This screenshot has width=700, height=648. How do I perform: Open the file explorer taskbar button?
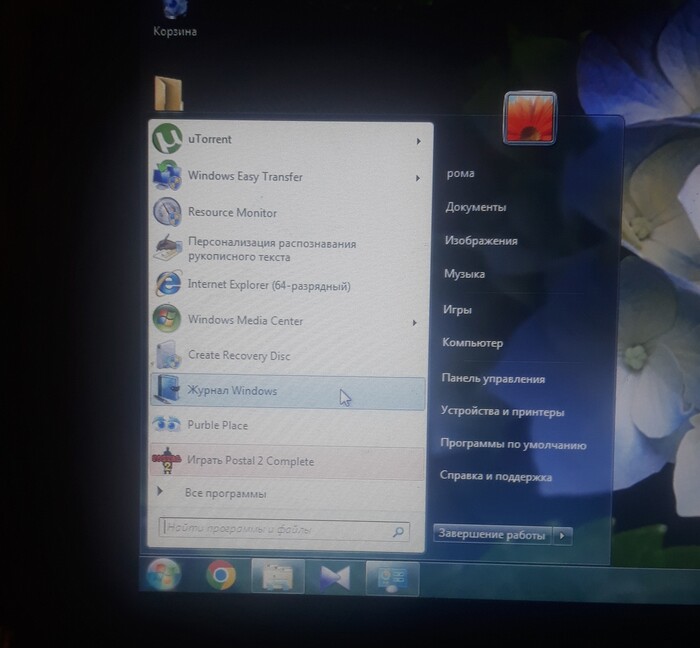(278, 577)
